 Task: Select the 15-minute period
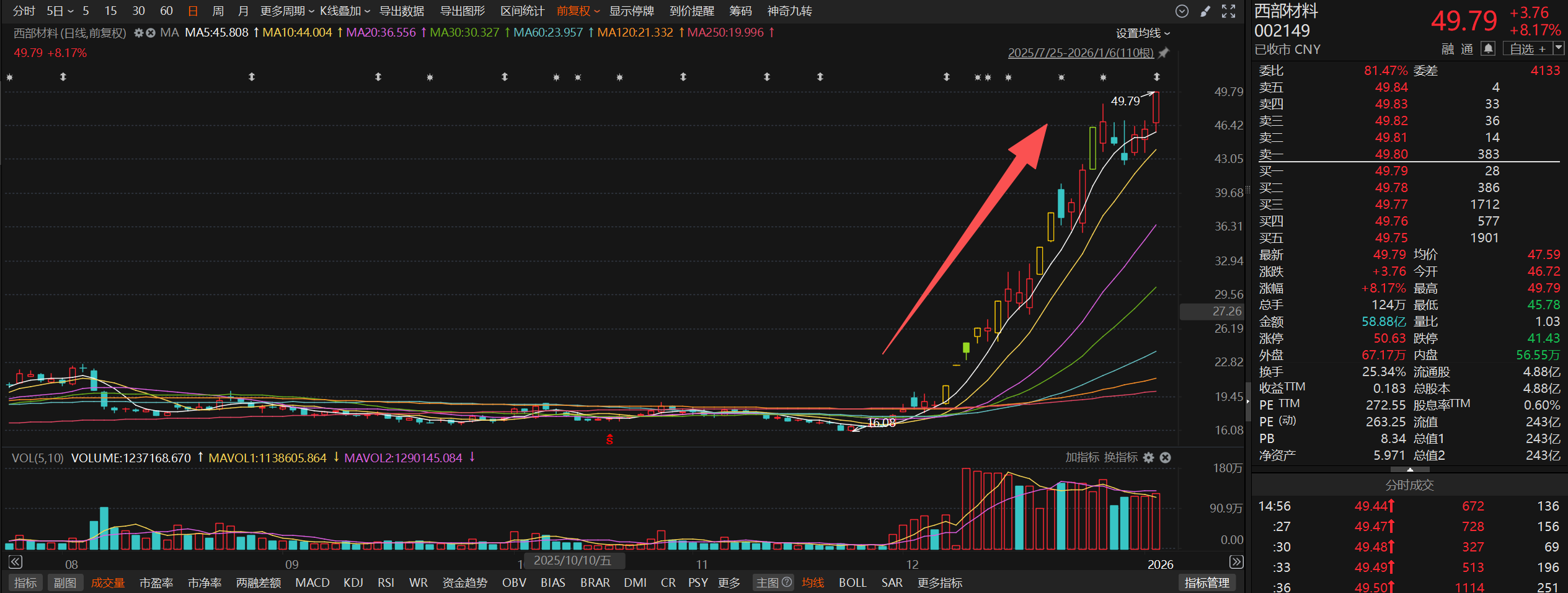[110, 11]
